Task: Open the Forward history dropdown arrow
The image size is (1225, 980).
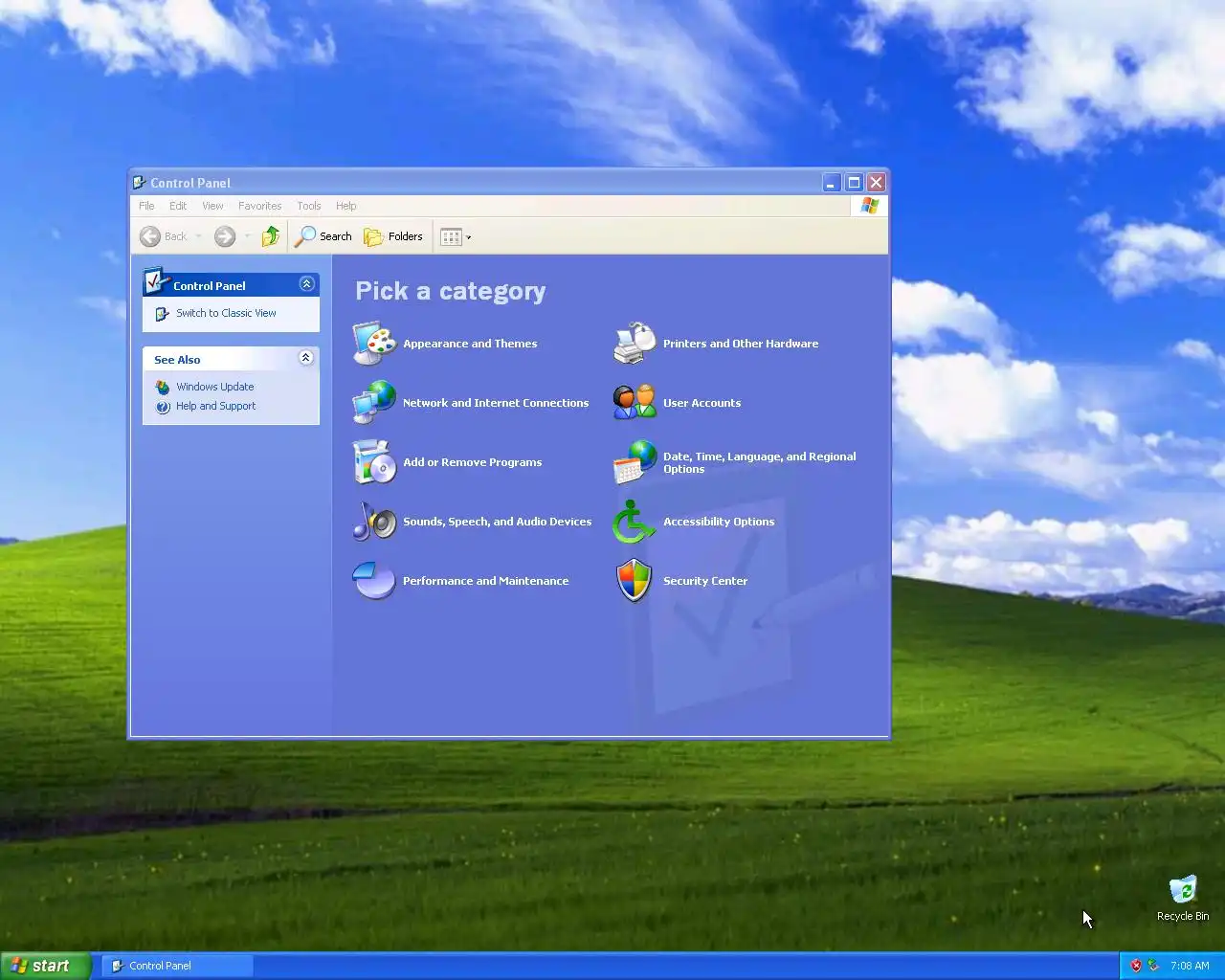Action: pyautogui.click(x=247, y=236)
